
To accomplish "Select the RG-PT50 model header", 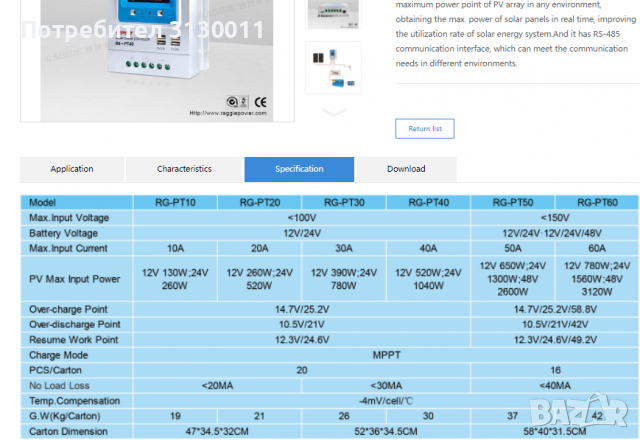I will tap(513, 203).
